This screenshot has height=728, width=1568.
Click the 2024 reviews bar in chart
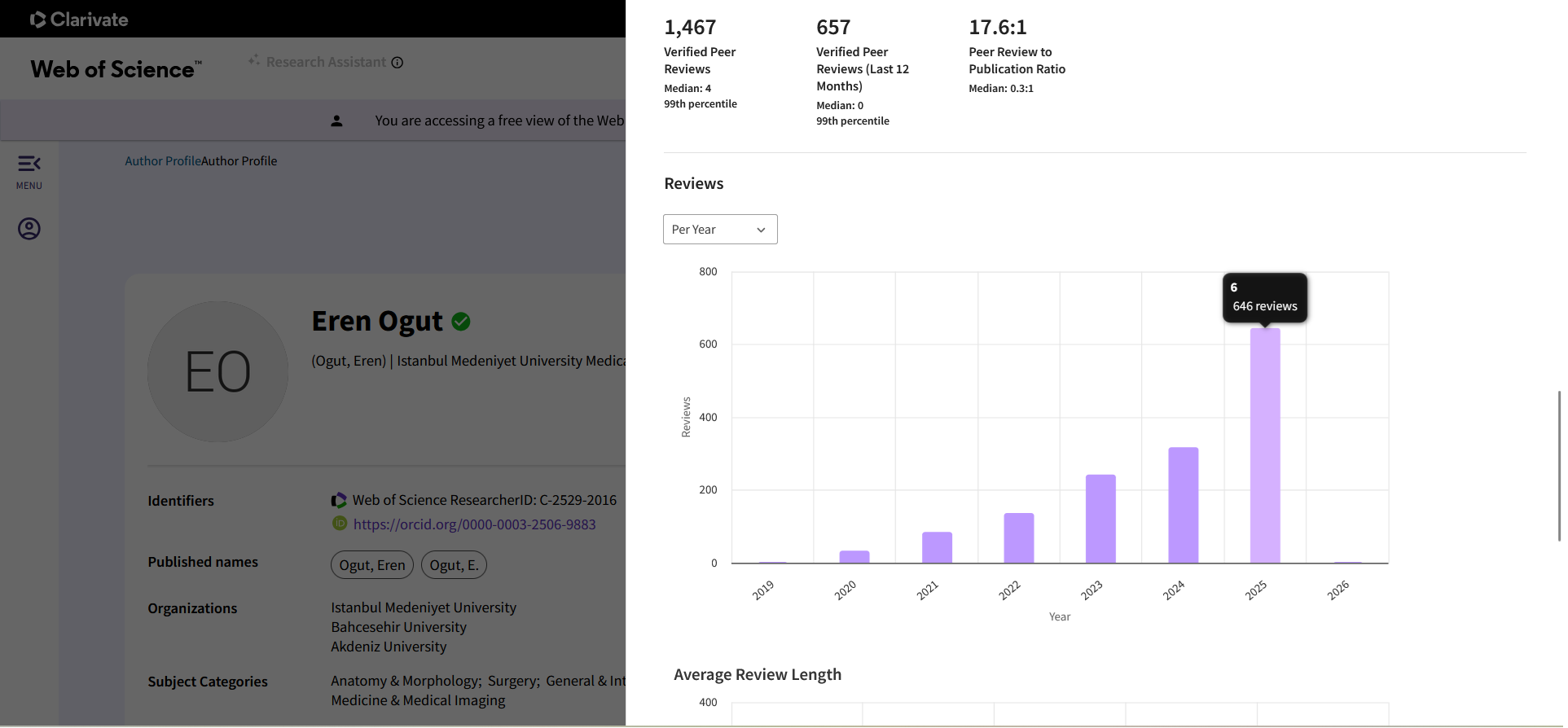click(1183, 505)
